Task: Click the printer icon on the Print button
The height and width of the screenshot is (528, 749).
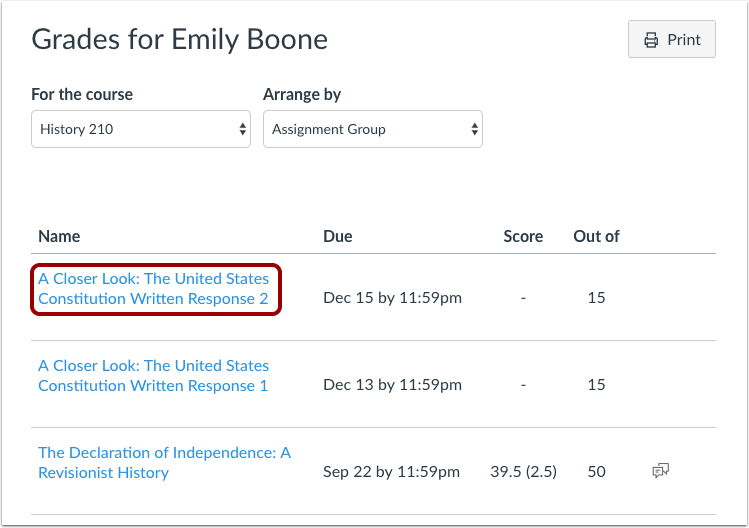Action: [651, 40]
